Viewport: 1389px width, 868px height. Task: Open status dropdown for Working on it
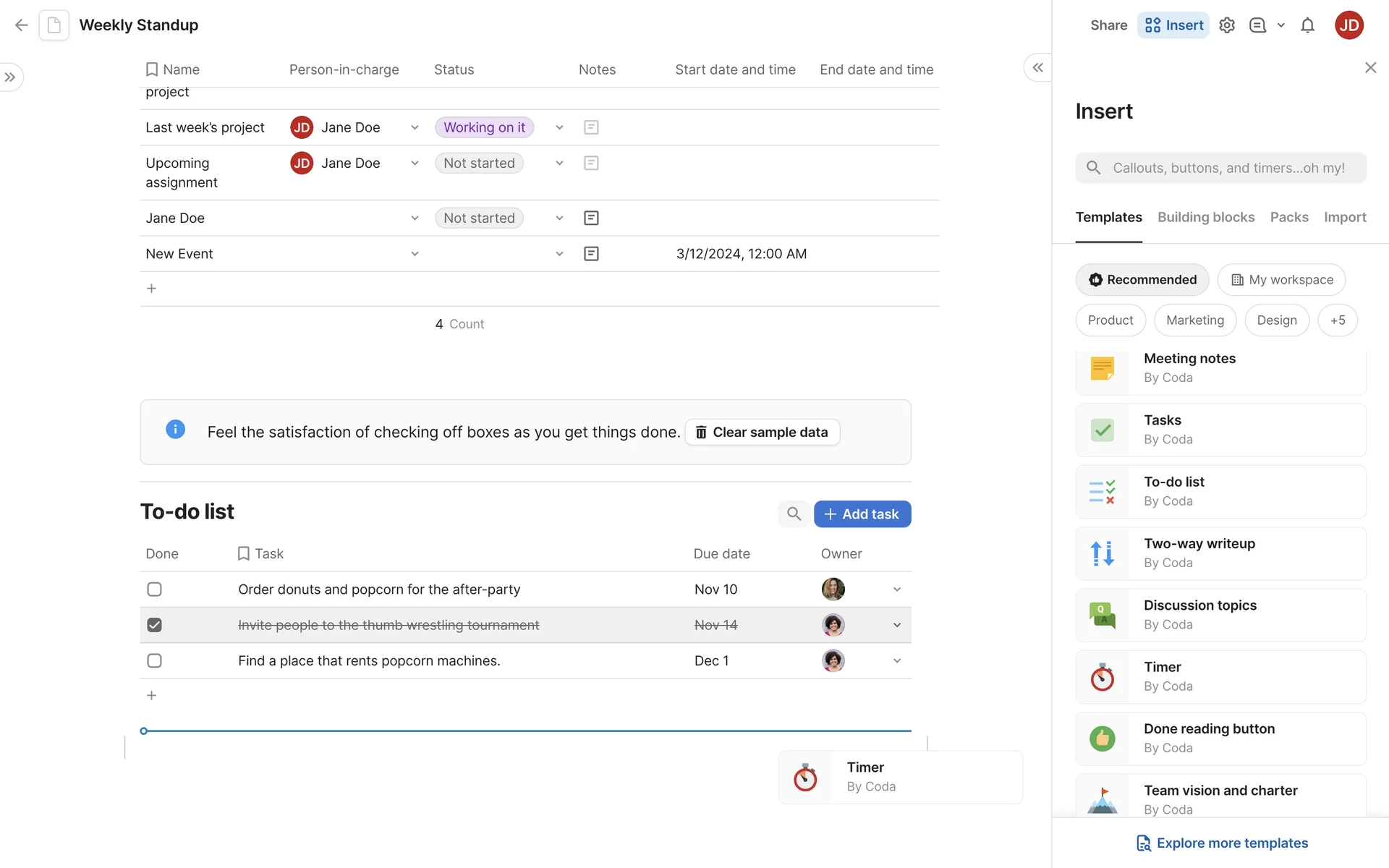(x=559, y=128)
